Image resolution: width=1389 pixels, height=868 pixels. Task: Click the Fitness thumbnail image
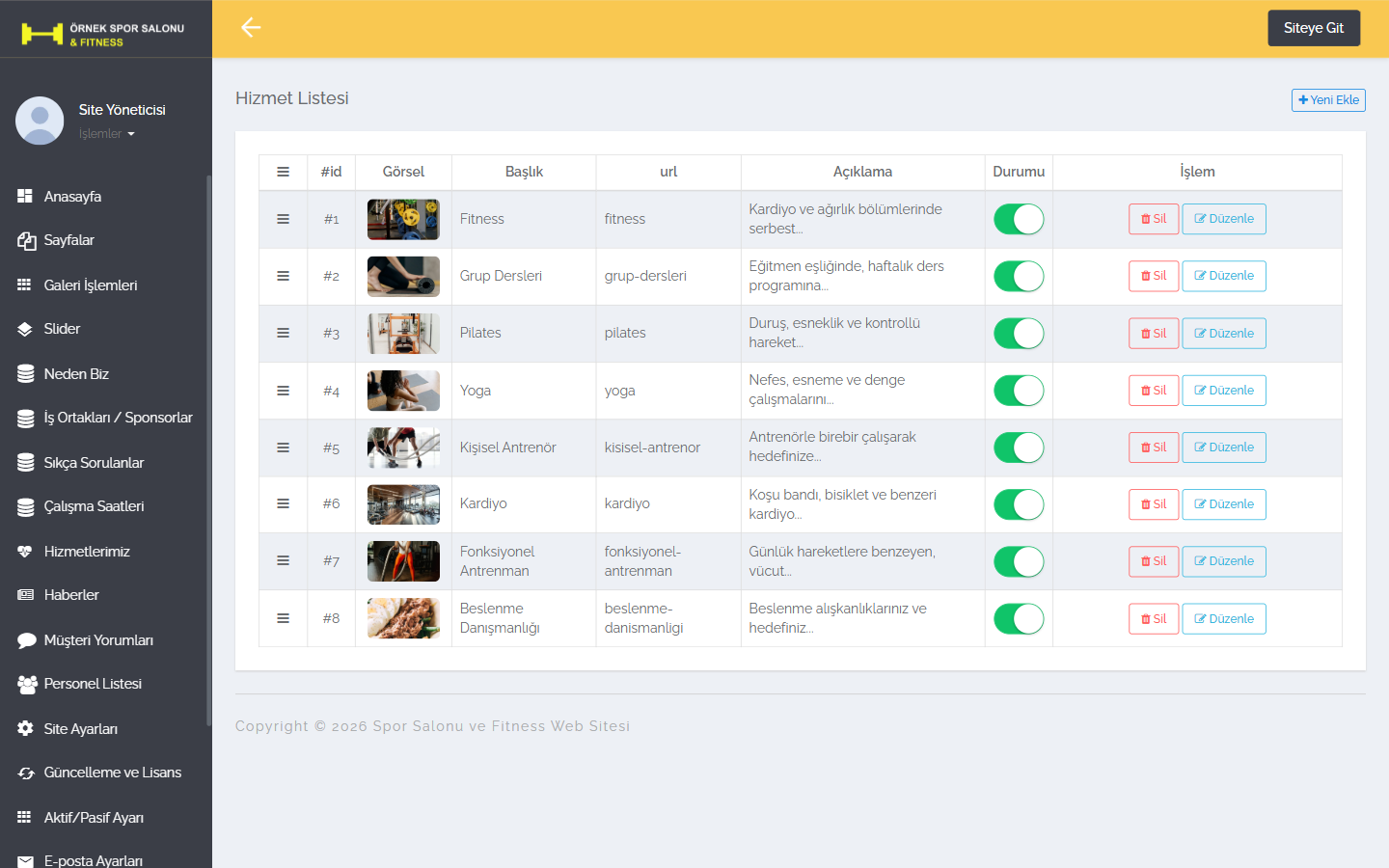403,219
